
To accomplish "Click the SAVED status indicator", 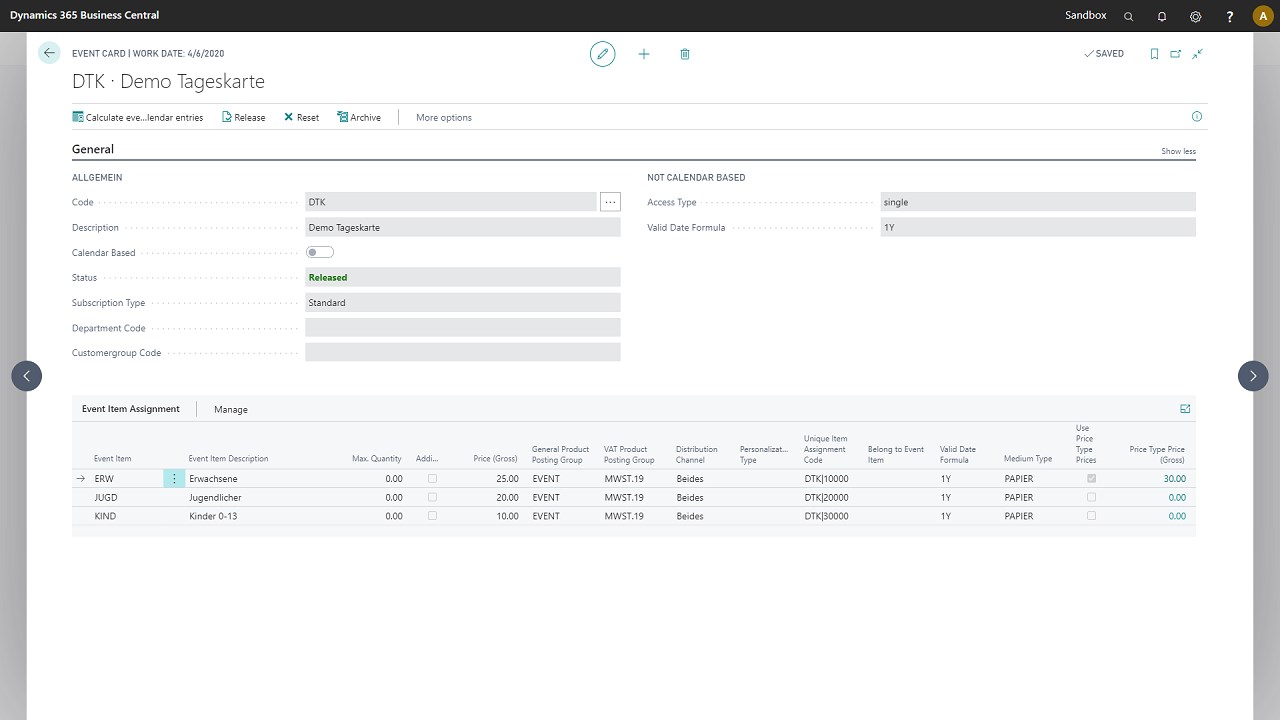I will [x=1104, y=54].
